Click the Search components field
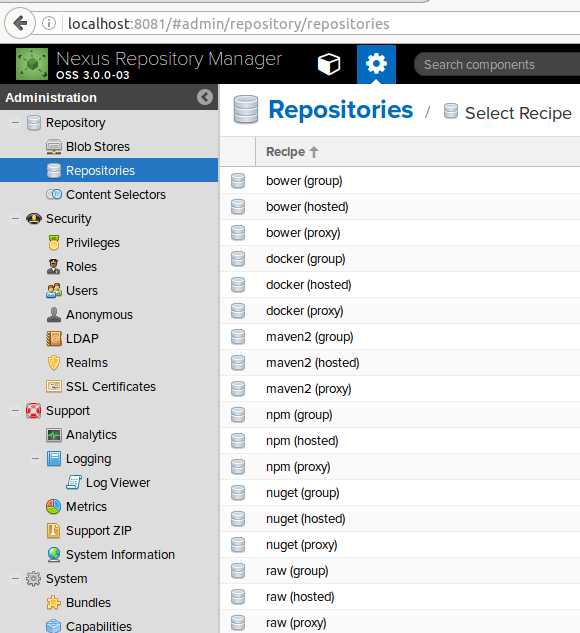The width and height of the screenshot is (580, 633). 497,64
